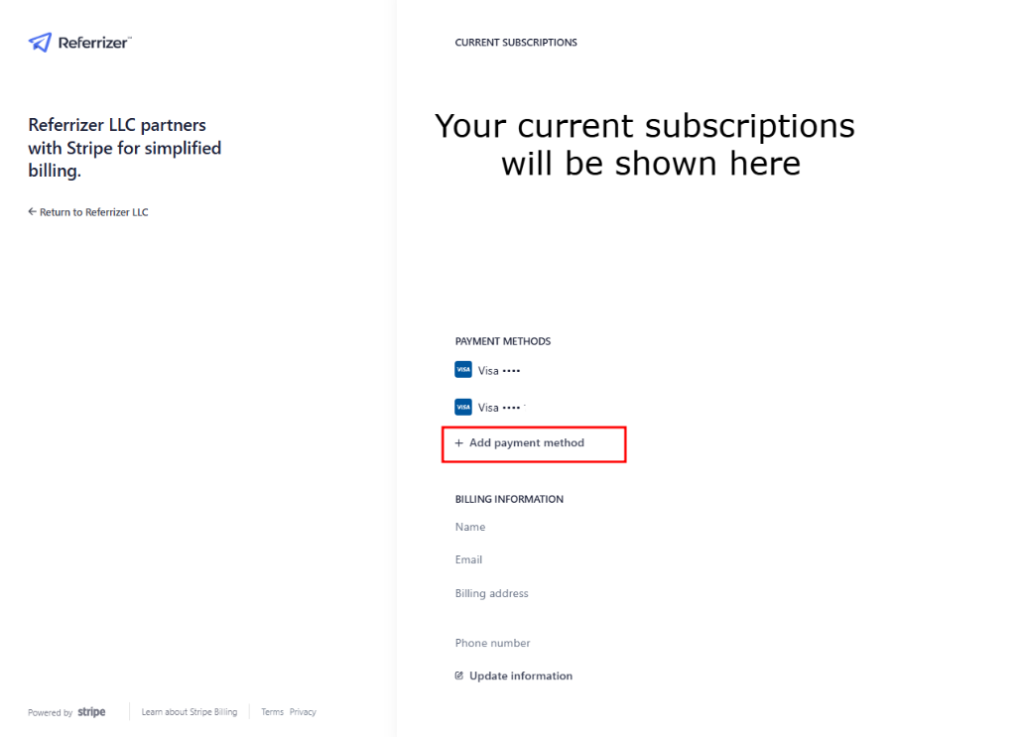
Task: Click the Referrizer paper plane logo icon
Action: click(40, 42)
